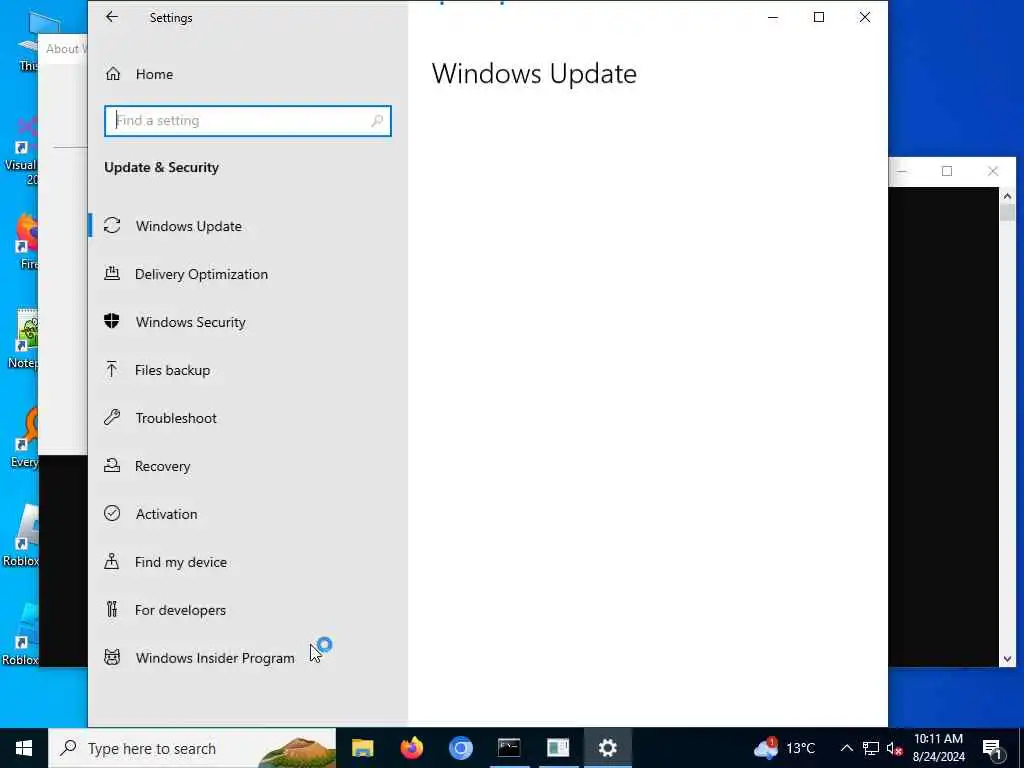Click the Settings gear taskbar button
This screenshot has height=768, width=1024.
click(x=607, y=748)
